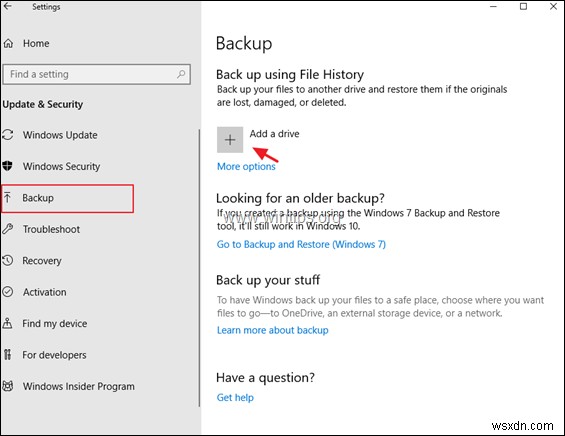The image size is (565, 436).
Task: Select the Activation section
Action: (x=45, y=292)
